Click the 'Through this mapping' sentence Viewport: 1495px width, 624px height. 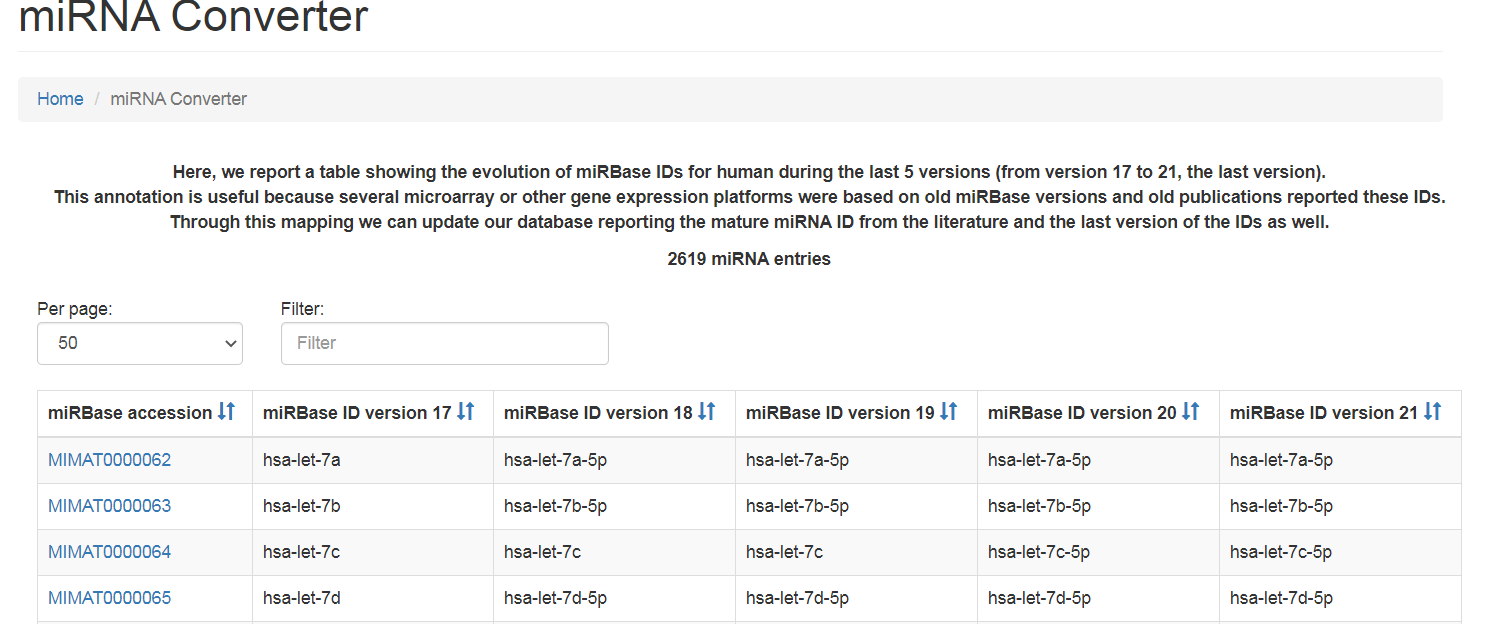[749, 222]
